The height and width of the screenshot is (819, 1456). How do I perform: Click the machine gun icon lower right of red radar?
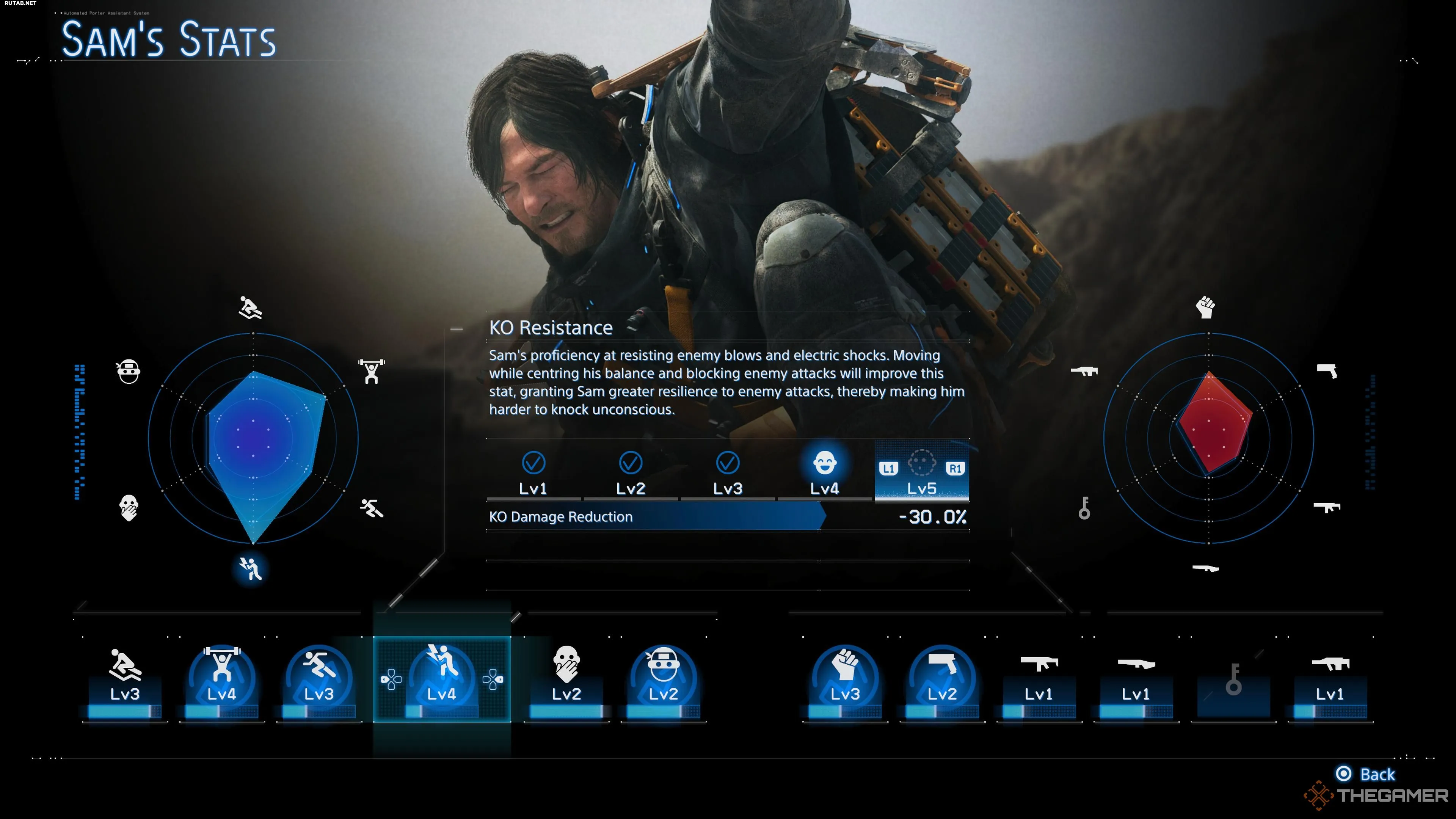tap(1327, 507)
